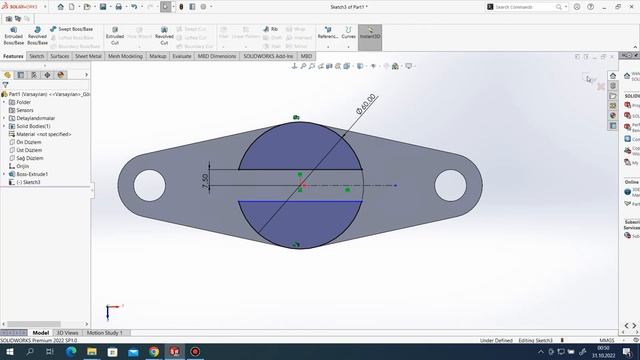Click the Home icon in top toolbar

(x=60, y=7)
